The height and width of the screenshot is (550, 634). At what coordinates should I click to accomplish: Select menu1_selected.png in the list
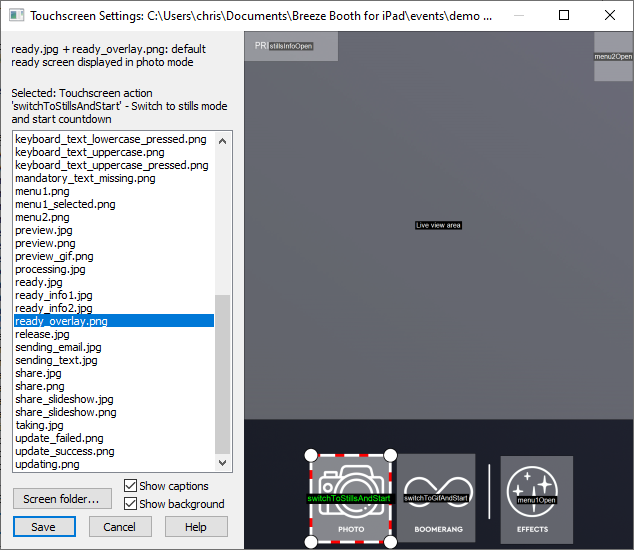(114, 204)
